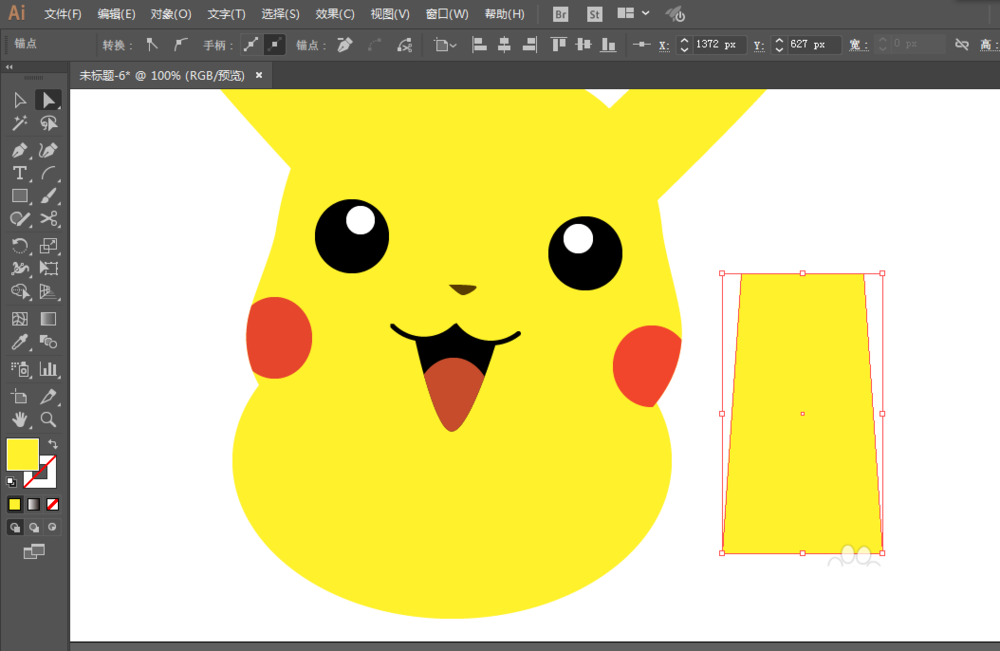Open the arrange documents dropdown
This screenshot has width=1000, height=651.
coord(633,13)
